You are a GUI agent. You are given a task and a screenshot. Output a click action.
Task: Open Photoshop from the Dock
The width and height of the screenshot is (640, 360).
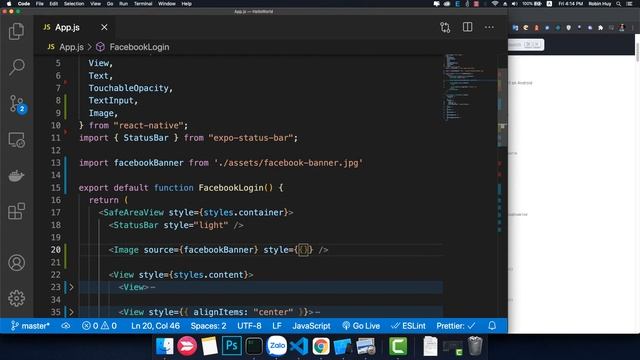[231, 346]
